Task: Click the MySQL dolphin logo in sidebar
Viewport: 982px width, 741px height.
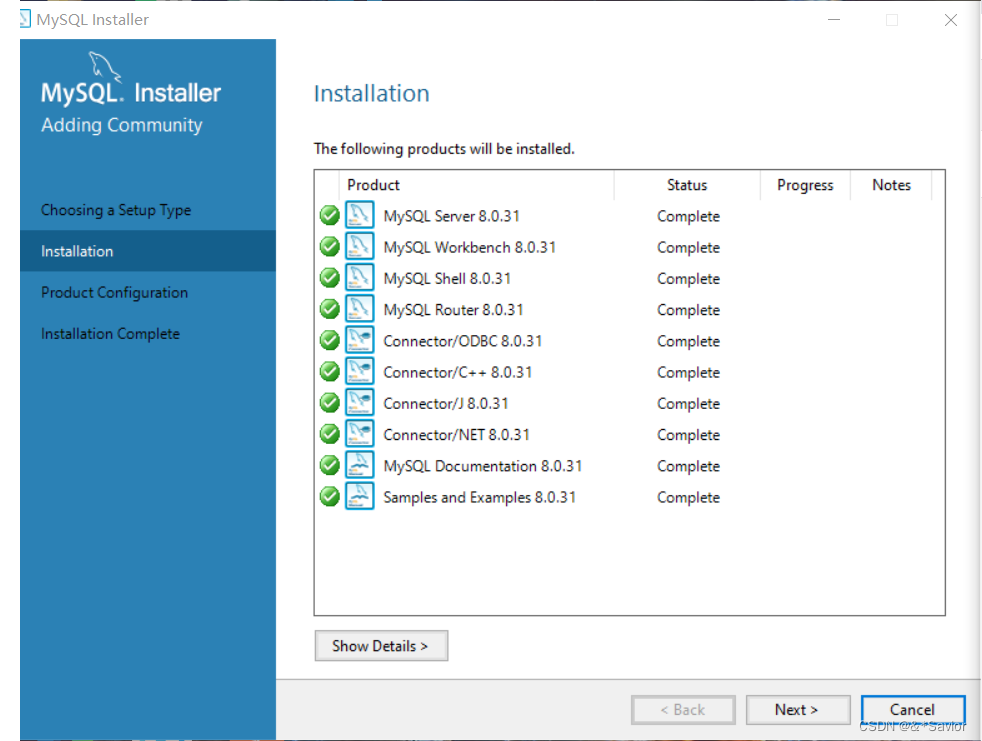Action: [104, 66]
